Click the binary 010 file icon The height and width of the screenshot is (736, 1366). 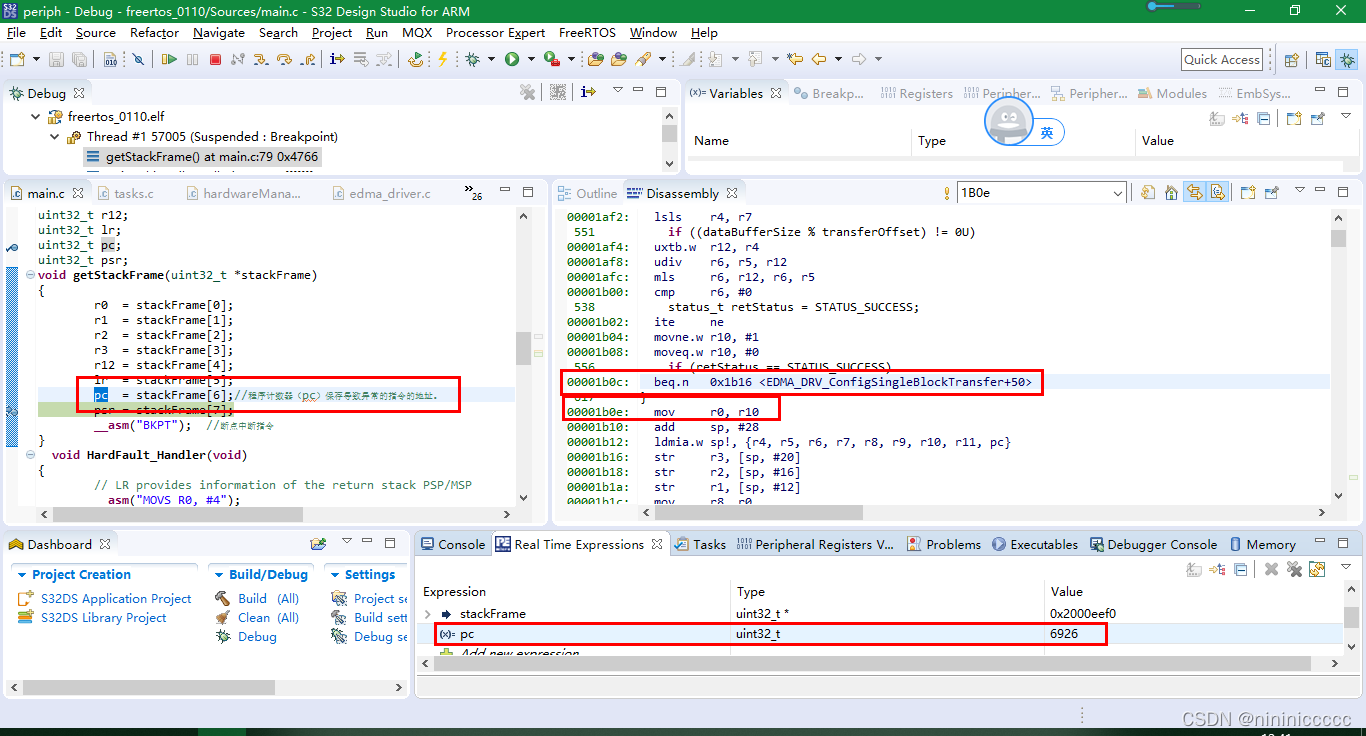tap(110, 60)
